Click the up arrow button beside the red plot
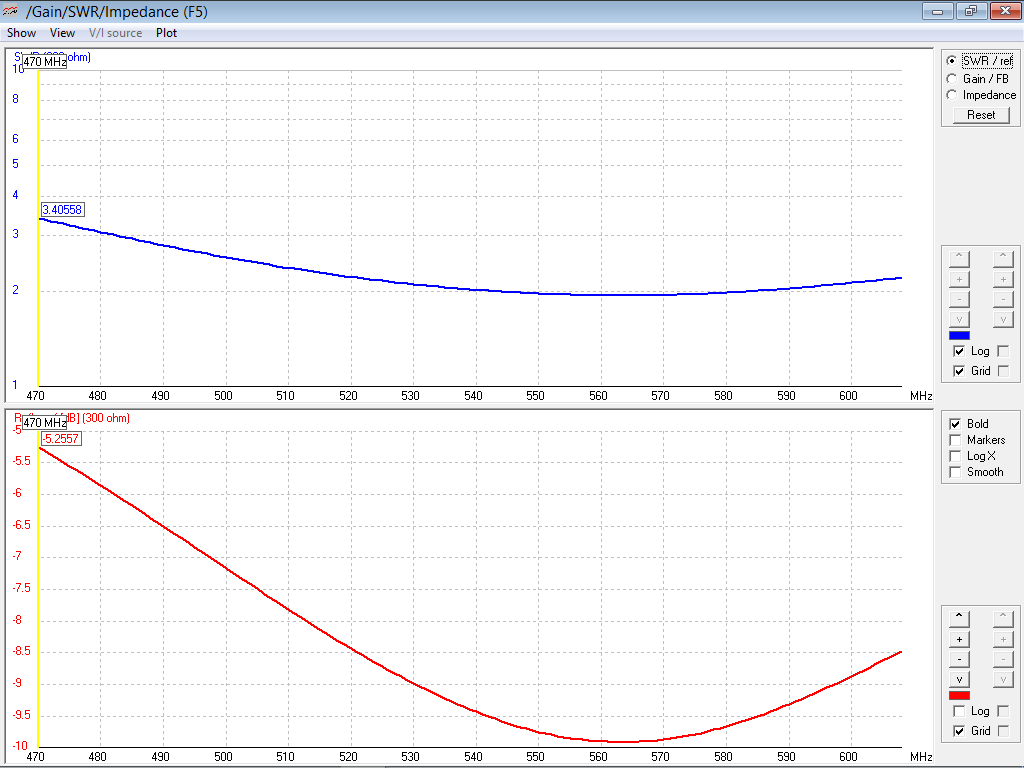The width and height of the screenshot is (1024, 768). (959, 617)
